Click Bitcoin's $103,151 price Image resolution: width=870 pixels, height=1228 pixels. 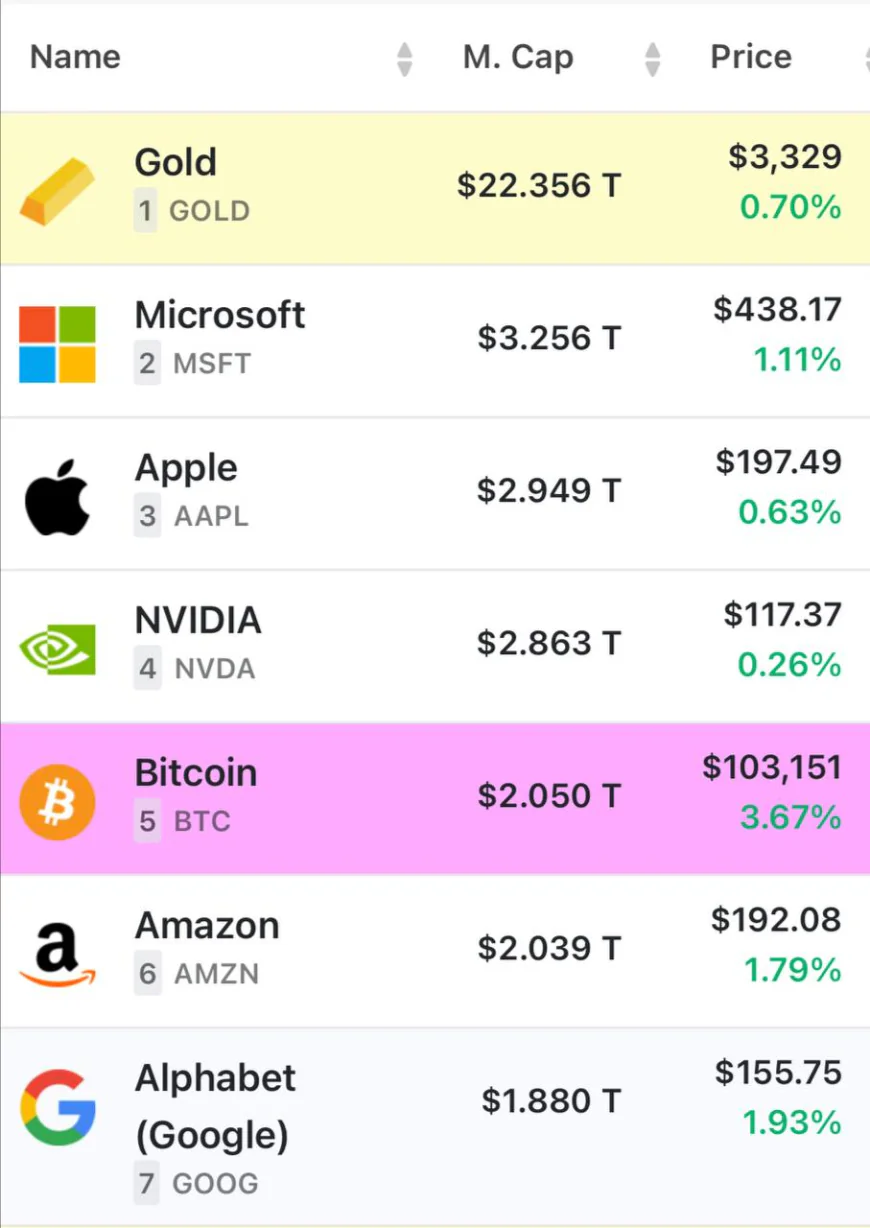click(771, 768)
